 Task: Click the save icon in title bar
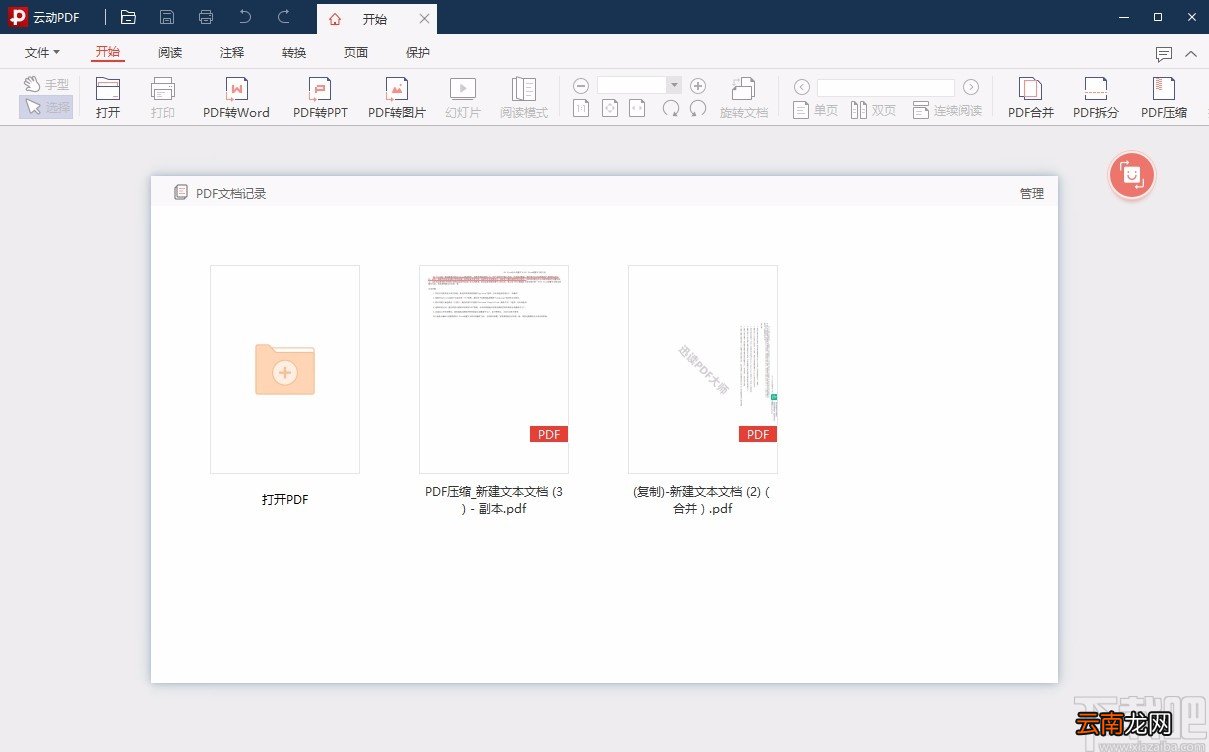167,17
